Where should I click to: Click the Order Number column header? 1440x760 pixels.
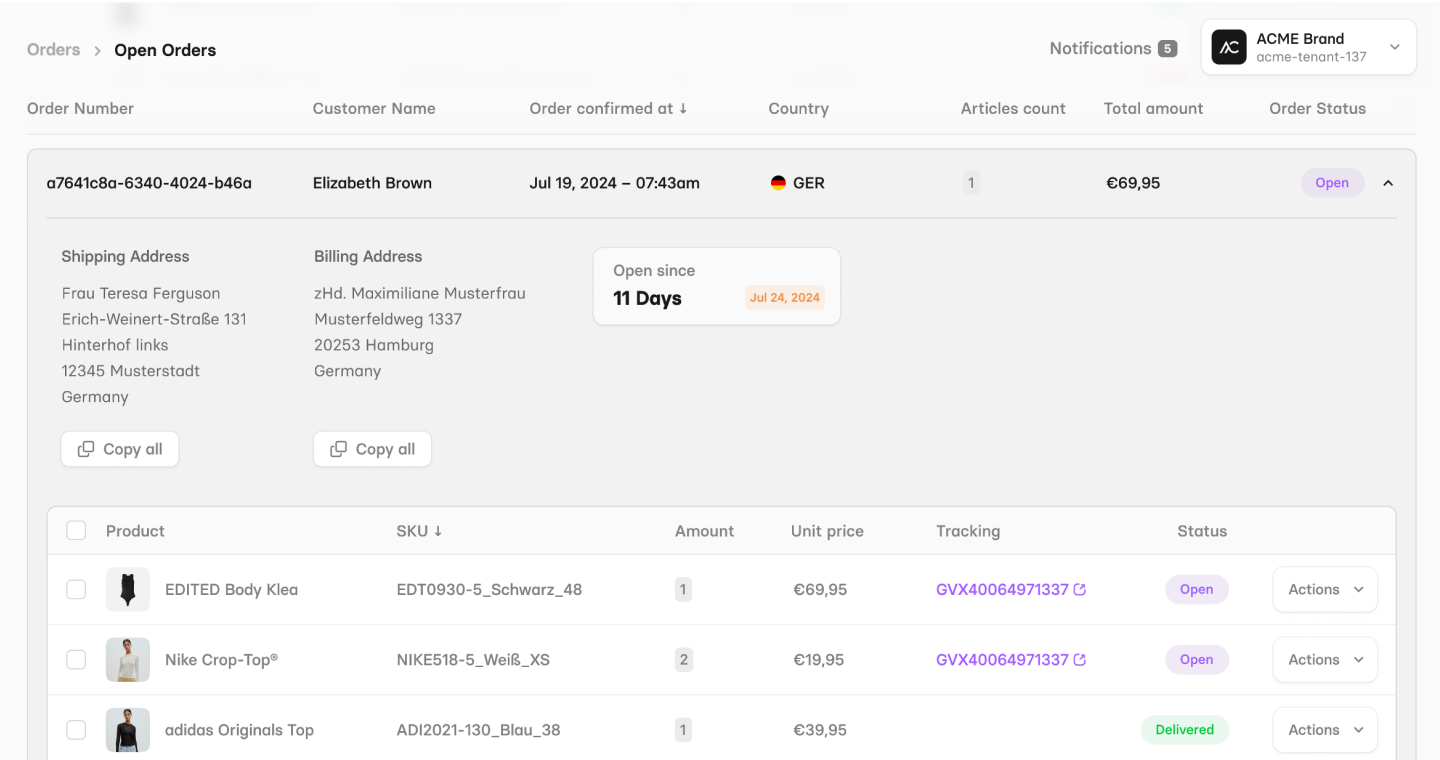80,108
